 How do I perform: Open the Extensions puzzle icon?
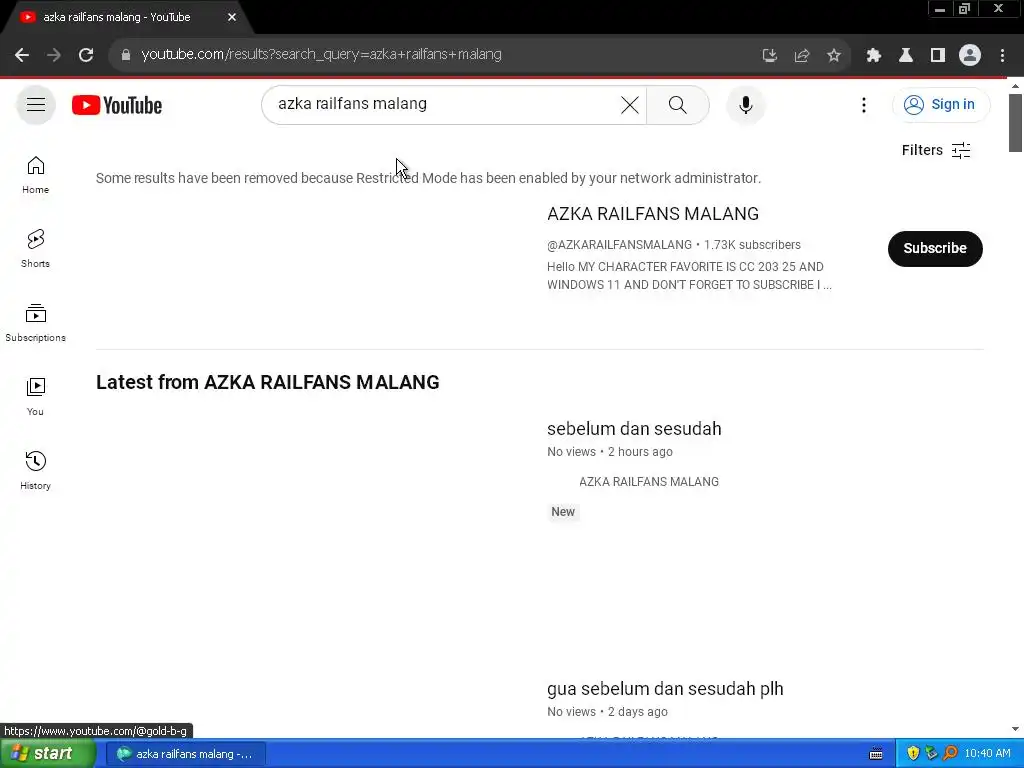(x=873, y=56)
